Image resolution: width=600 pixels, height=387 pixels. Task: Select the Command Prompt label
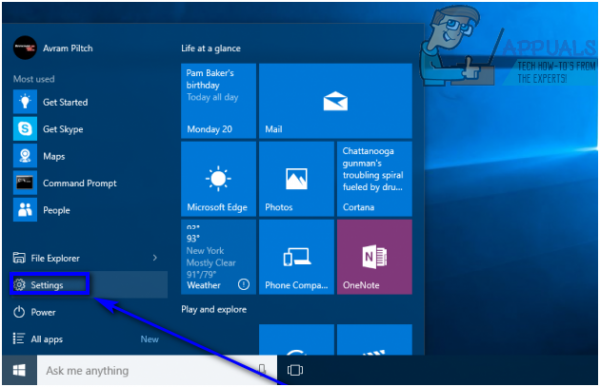(x=80, y=183)
